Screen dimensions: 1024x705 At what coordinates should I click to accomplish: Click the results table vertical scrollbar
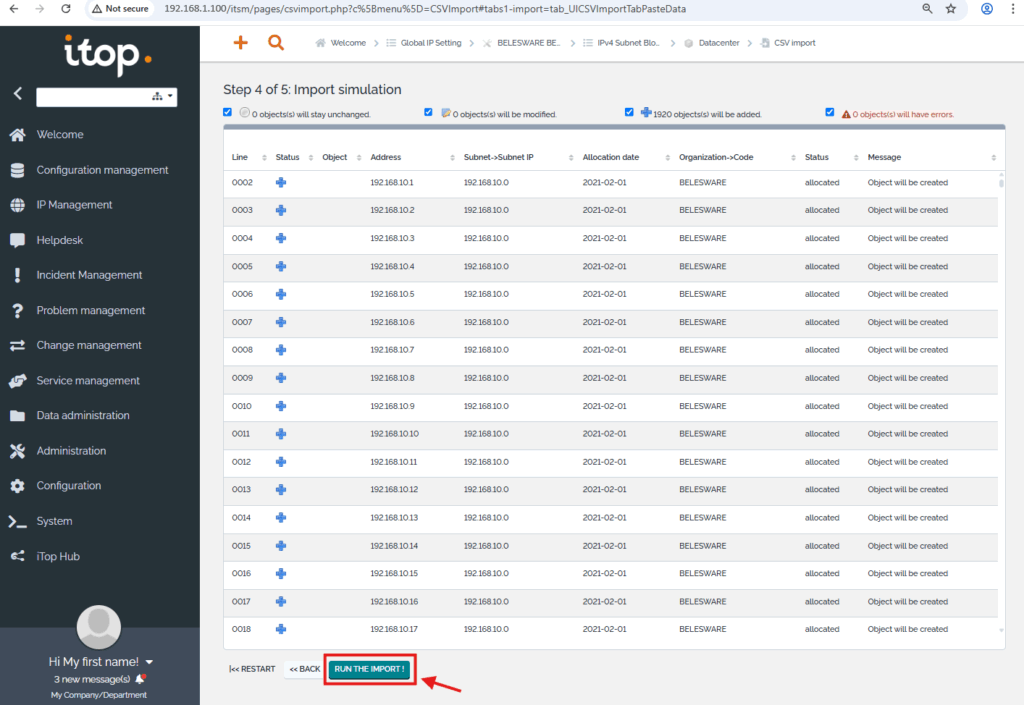1001,400
